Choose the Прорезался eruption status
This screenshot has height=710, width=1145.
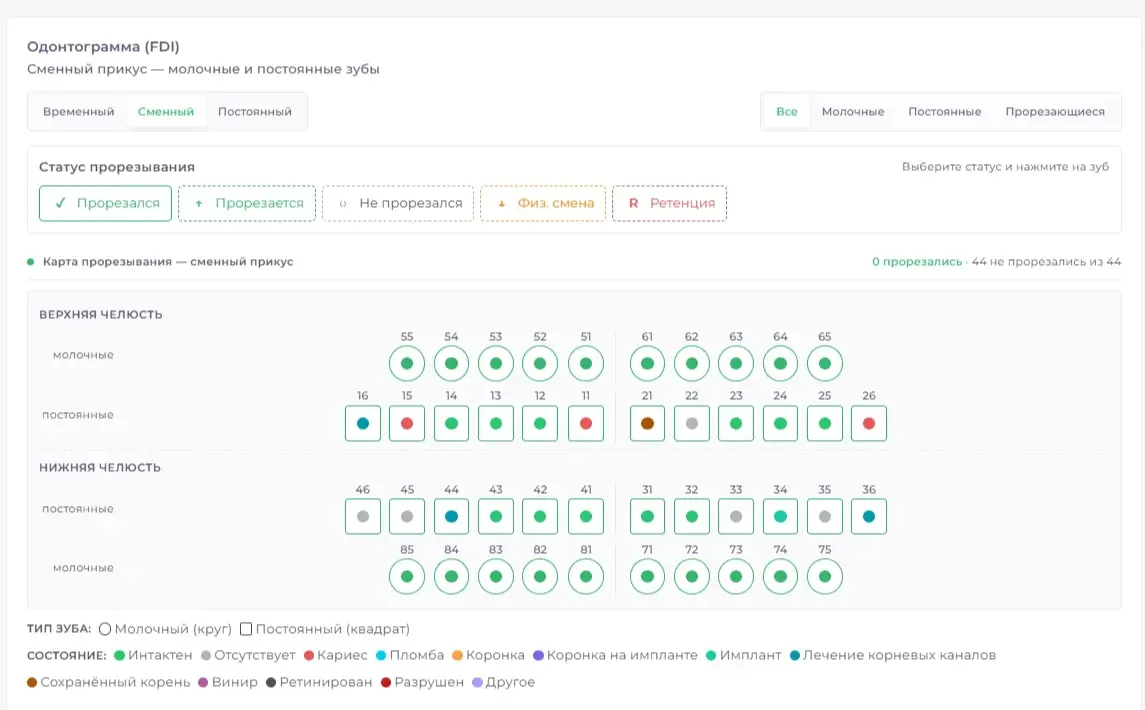point(105,203)
